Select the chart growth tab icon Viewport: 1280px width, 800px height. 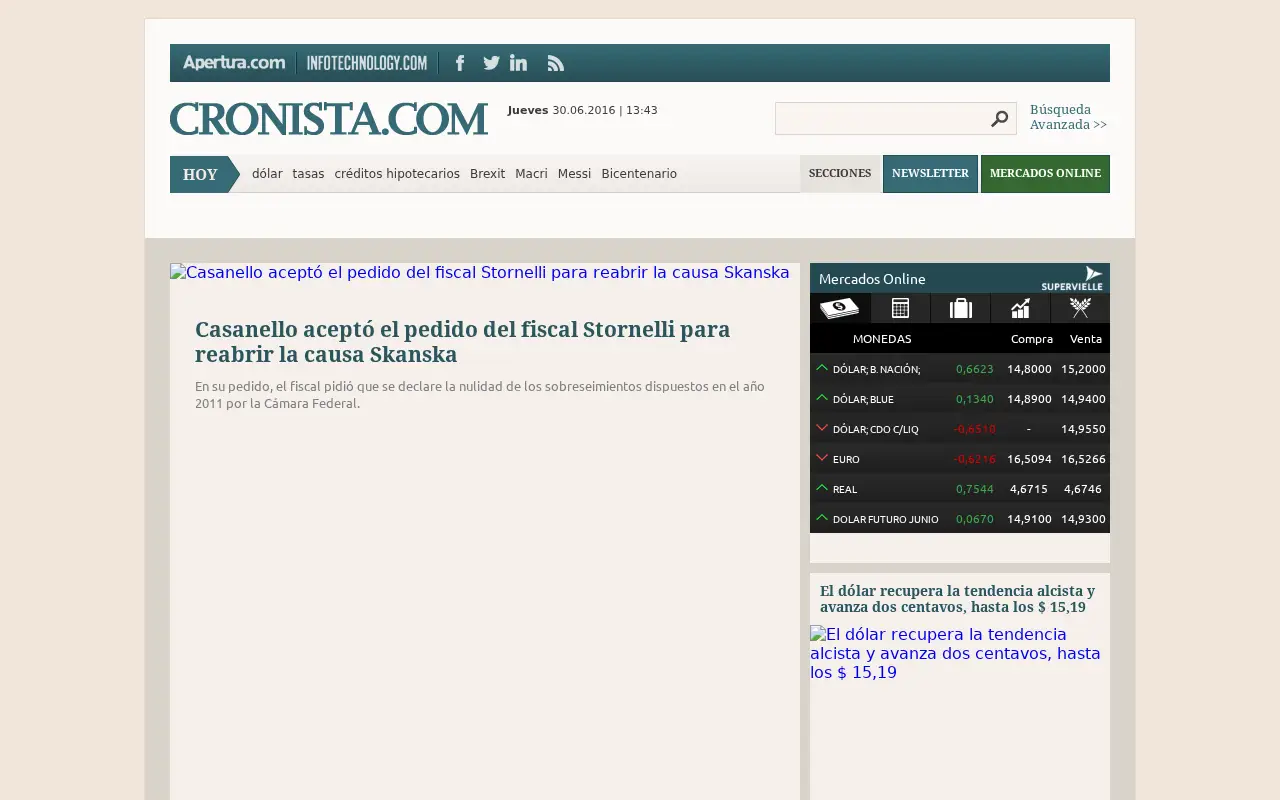[x=1020, y=308]
